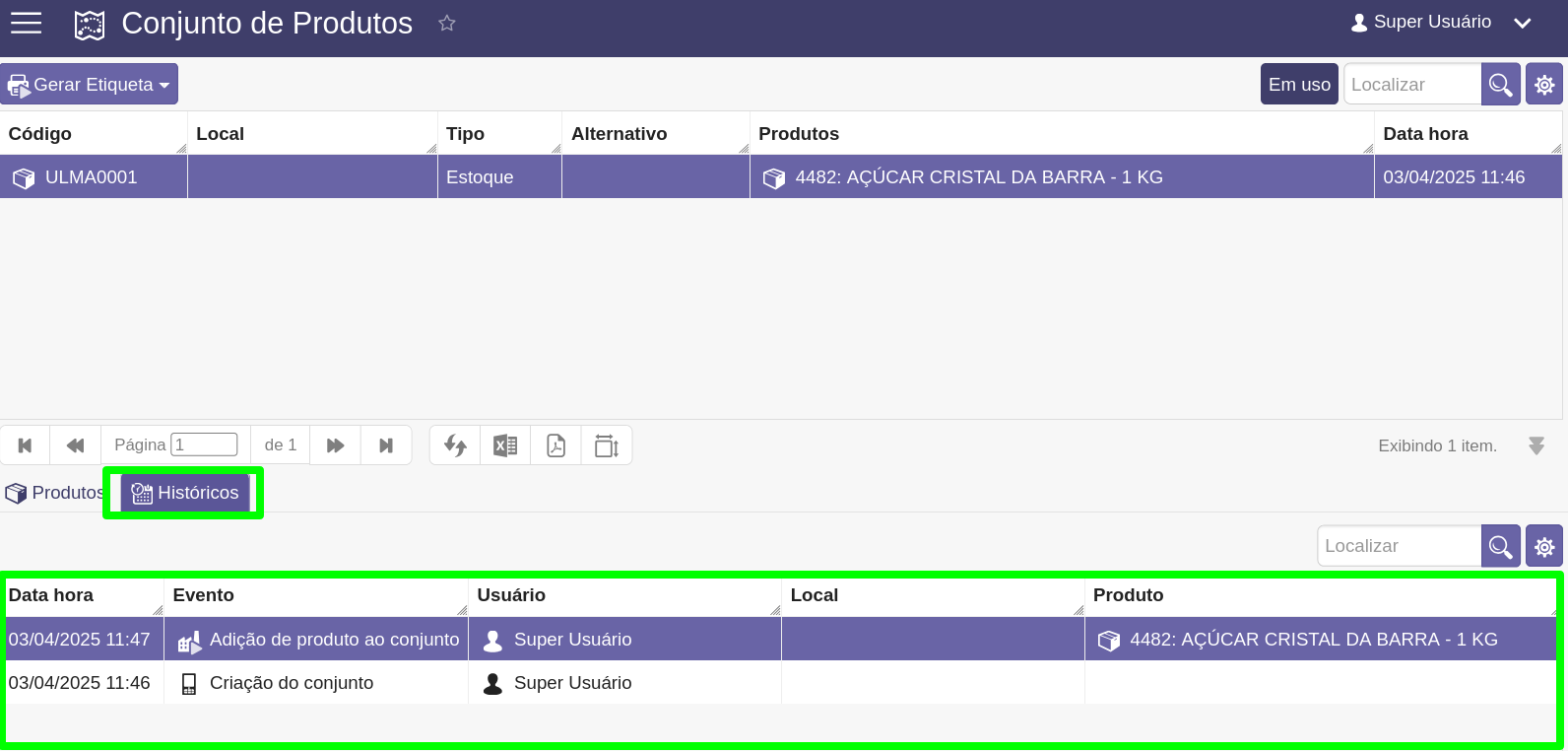Go to the next page
1568x751 pixels.
pyautogui.click(x=335, y=445)
